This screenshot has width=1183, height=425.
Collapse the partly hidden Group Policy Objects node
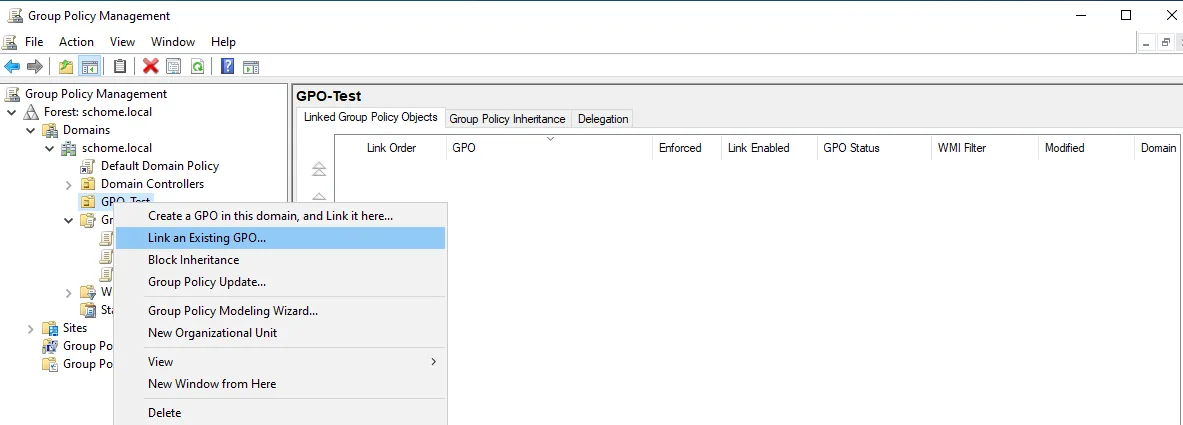(68, 220)
